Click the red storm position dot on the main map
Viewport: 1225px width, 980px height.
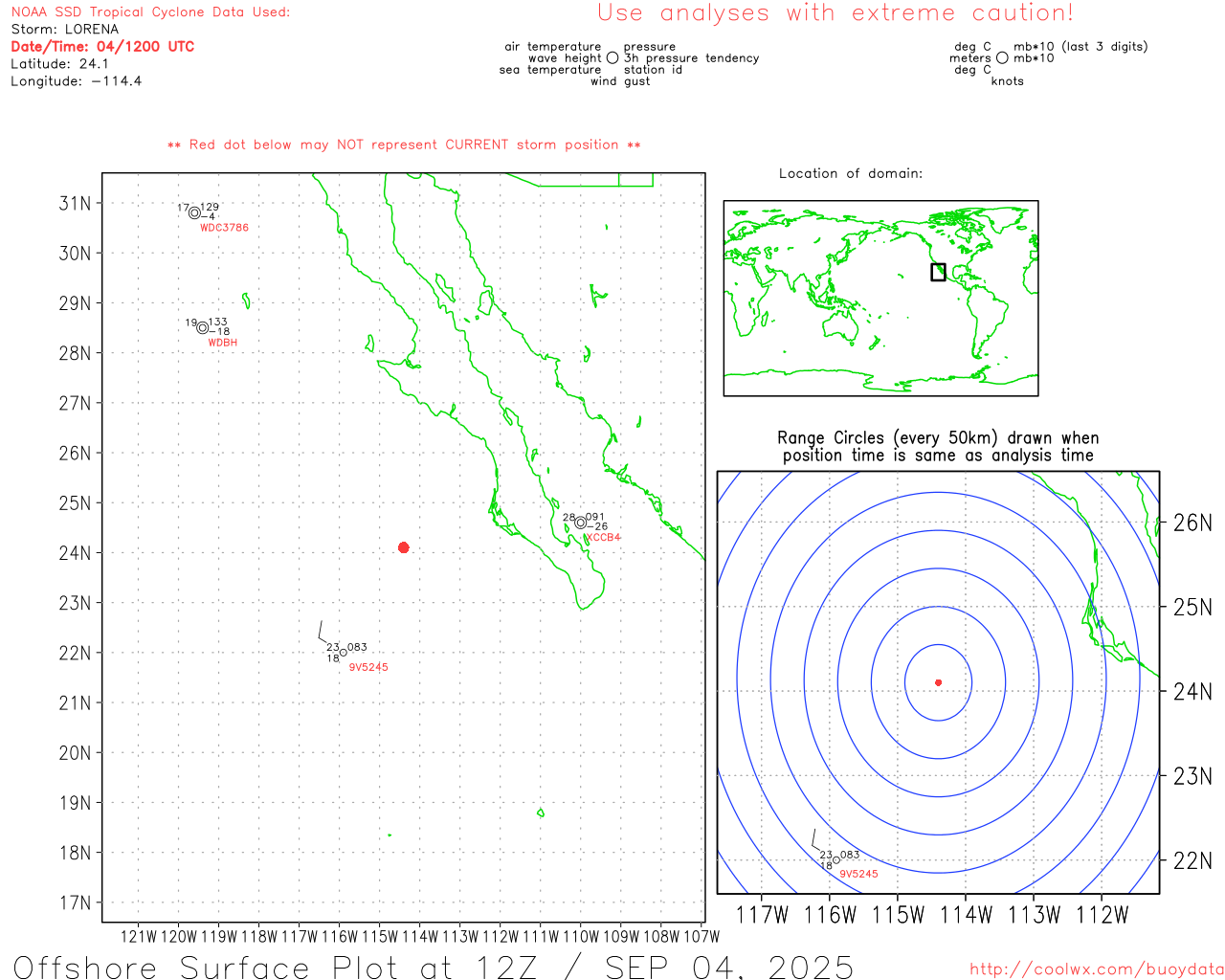(x=404, y=547)
